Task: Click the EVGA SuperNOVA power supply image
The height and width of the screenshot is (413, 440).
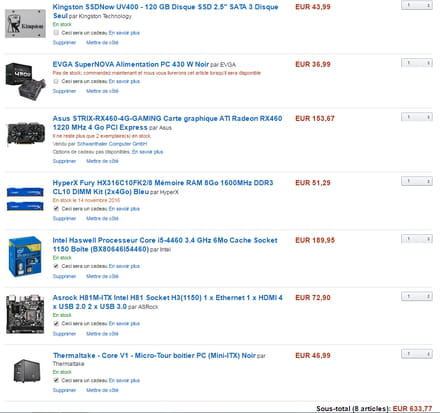Action: 25,81
